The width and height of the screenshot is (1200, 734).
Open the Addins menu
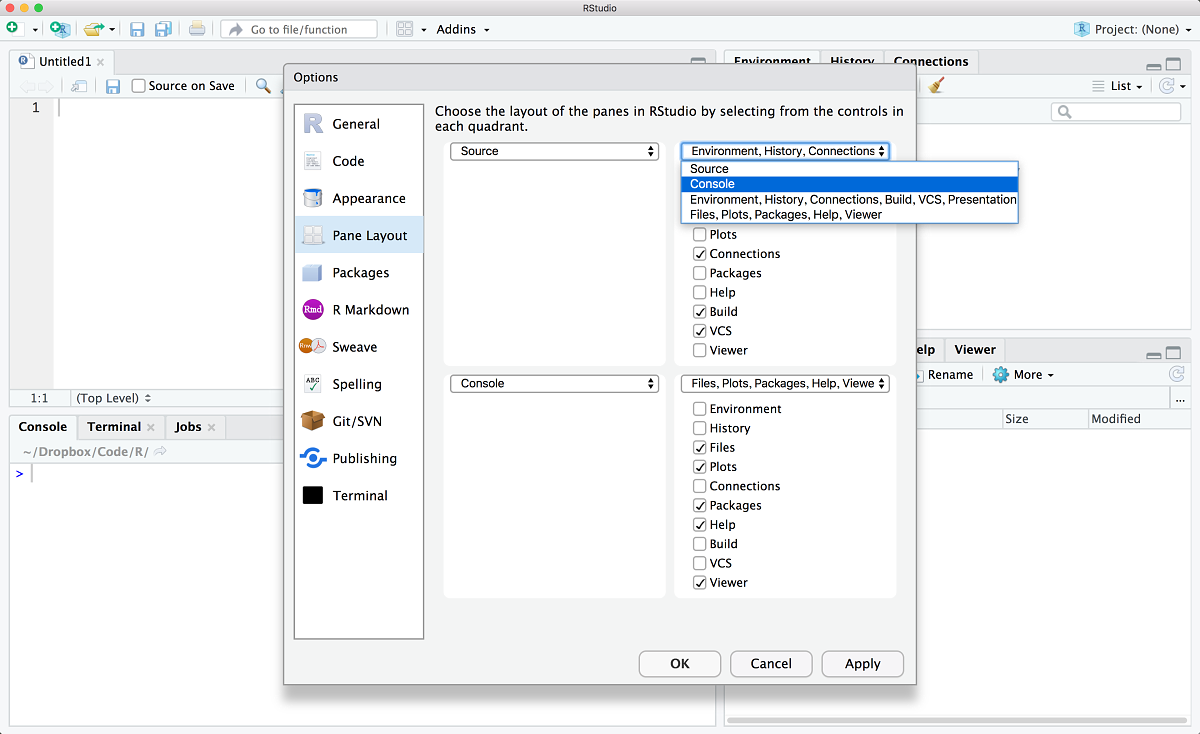(x=462, y=29)
